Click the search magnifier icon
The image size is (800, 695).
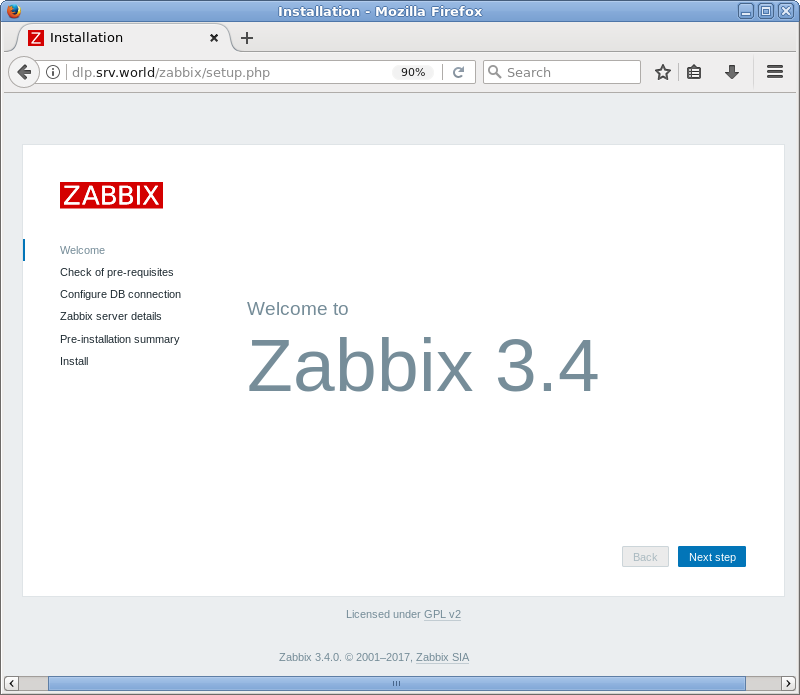[494, 72]
